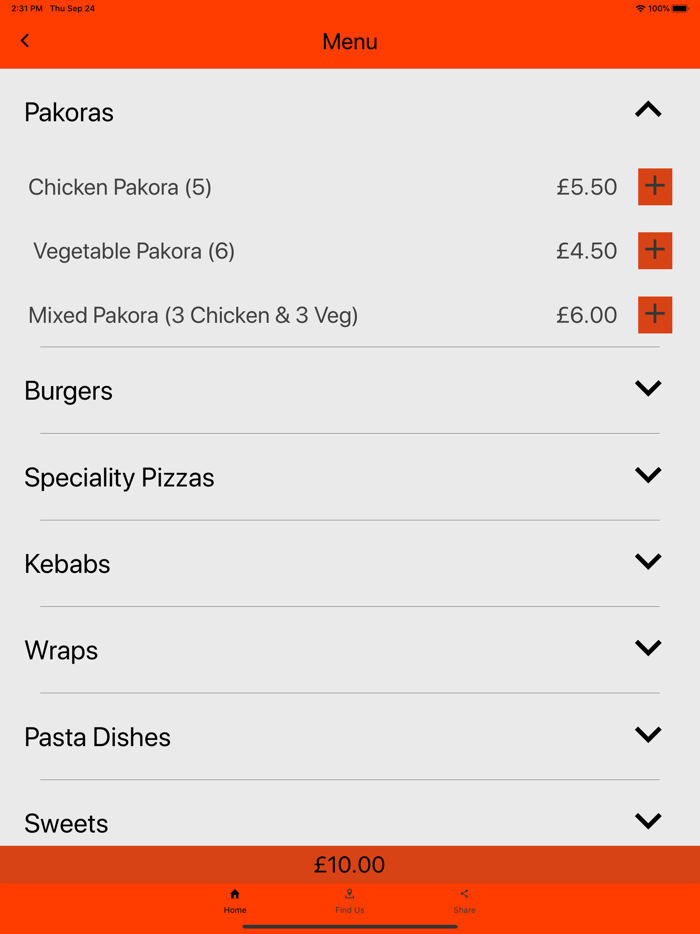Expand the Burgers category
This screenshot has width=700, height=934.
648,388
